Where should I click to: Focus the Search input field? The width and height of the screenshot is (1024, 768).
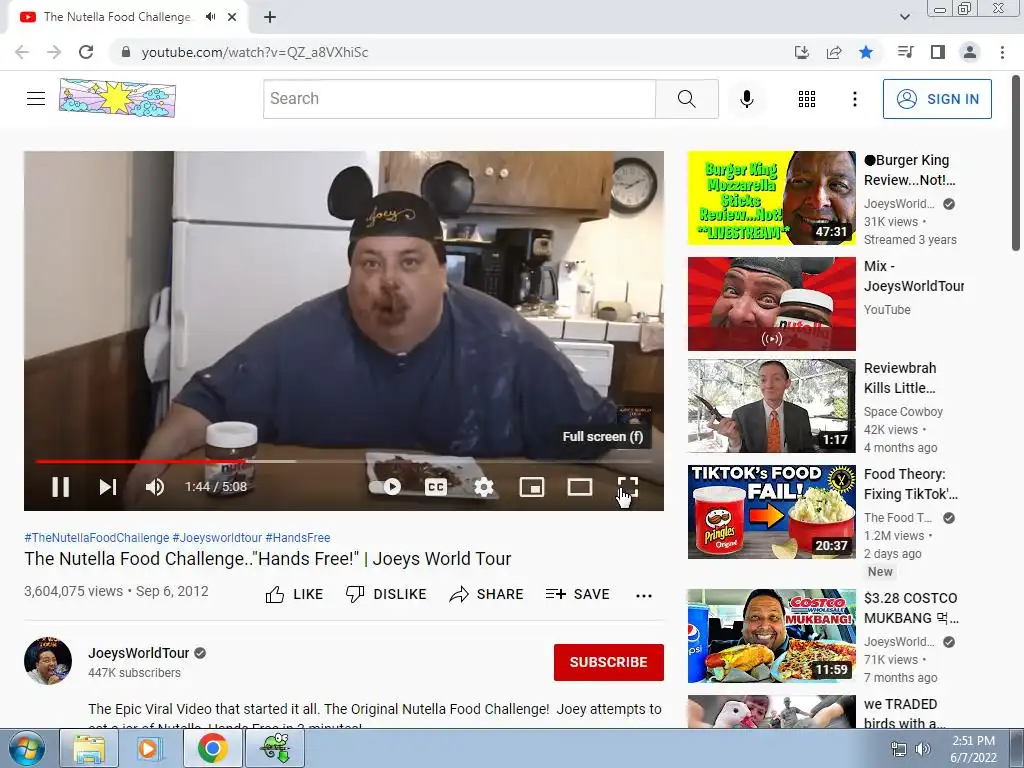coord(459,99)
